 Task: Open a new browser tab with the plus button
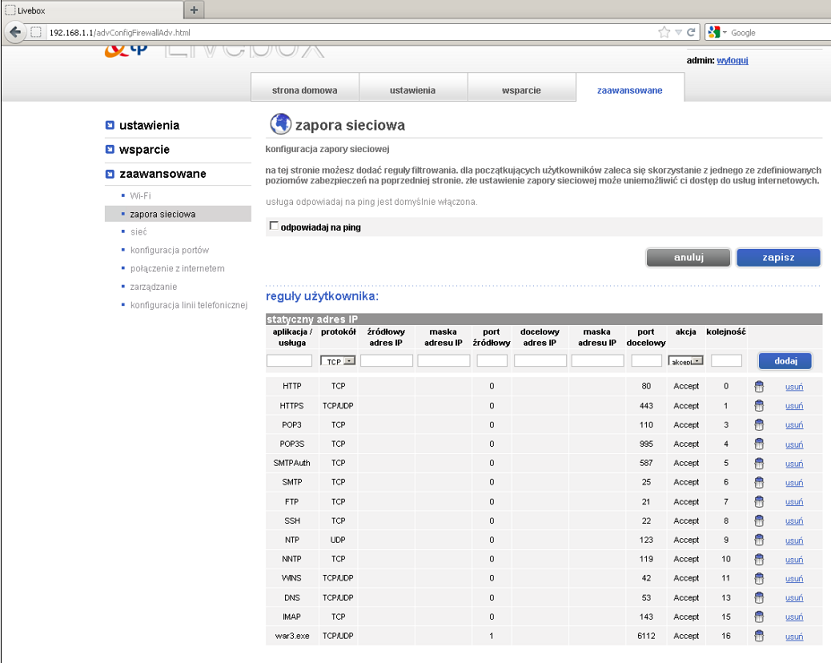click(x=194, y=10)
